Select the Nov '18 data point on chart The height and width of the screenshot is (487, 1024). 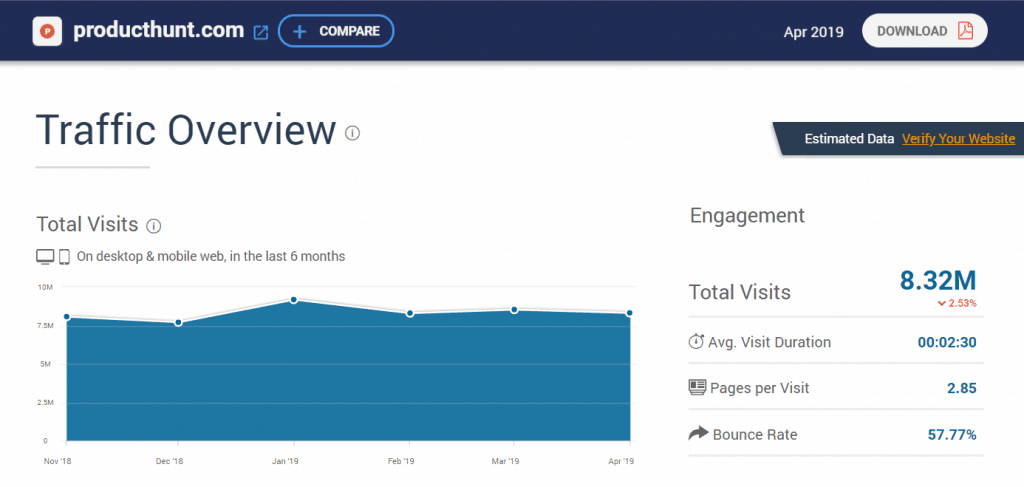pyautogui.click(x=67, y=317)
